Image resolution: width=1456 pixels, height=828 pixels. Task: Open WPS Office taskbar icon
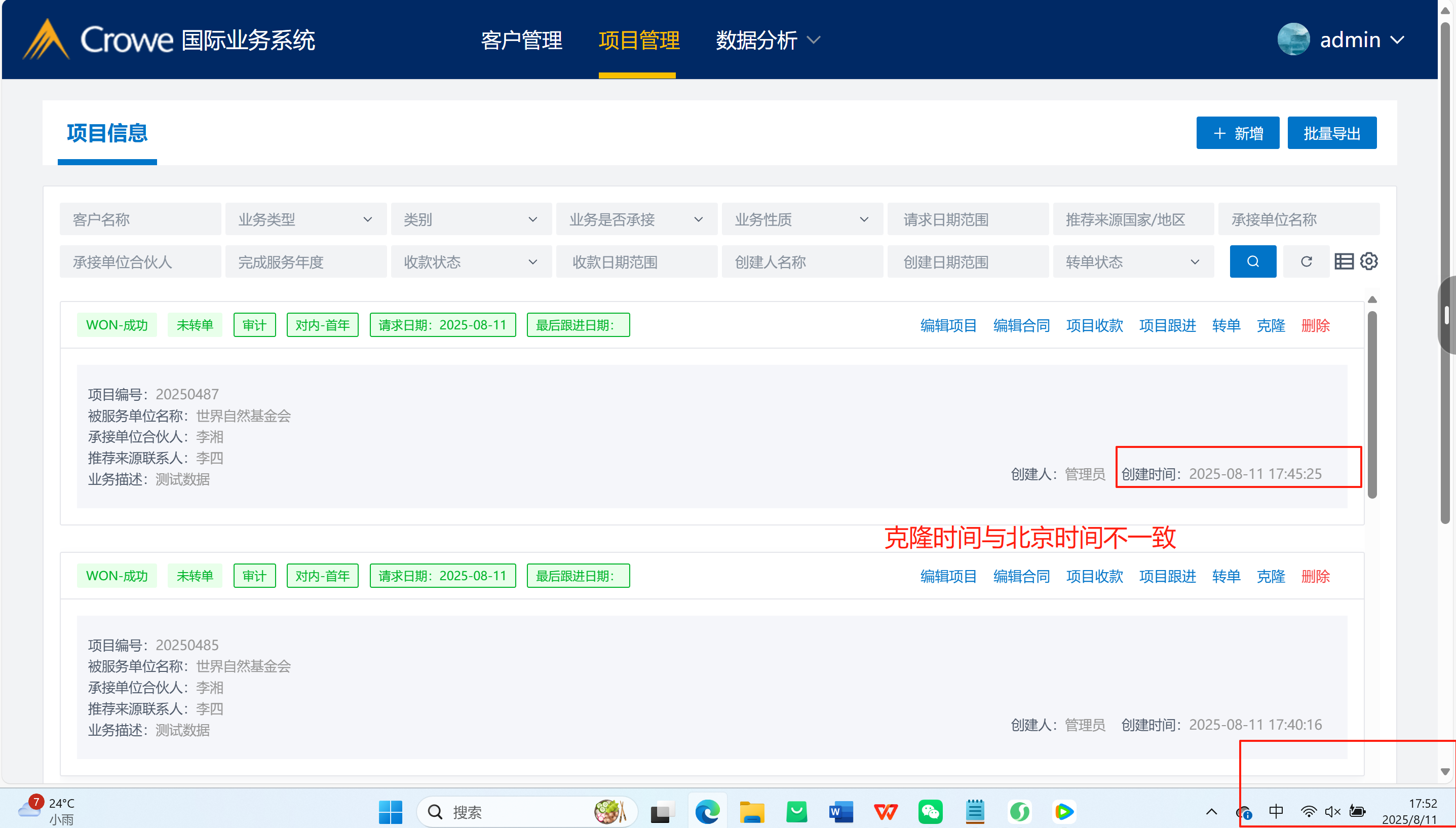(885, 811)
